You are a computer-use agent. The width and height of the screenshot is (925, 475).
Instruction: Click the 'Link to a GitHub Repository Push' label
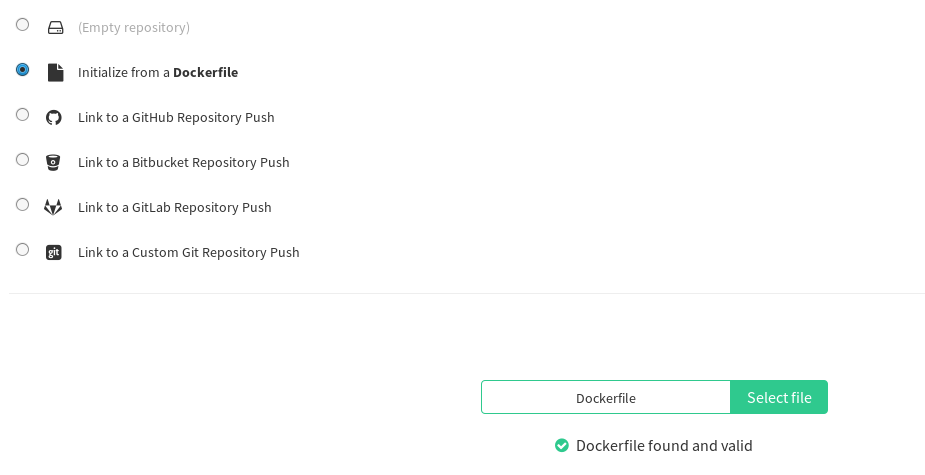tap(176, 117)
